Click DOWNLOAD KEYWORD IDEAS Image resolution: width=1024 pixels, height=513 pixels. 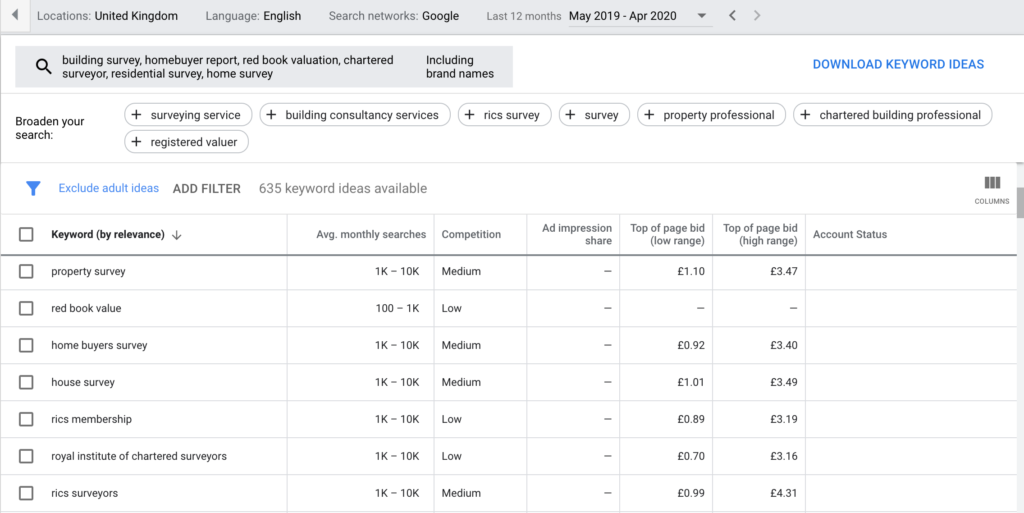point(898,64)
